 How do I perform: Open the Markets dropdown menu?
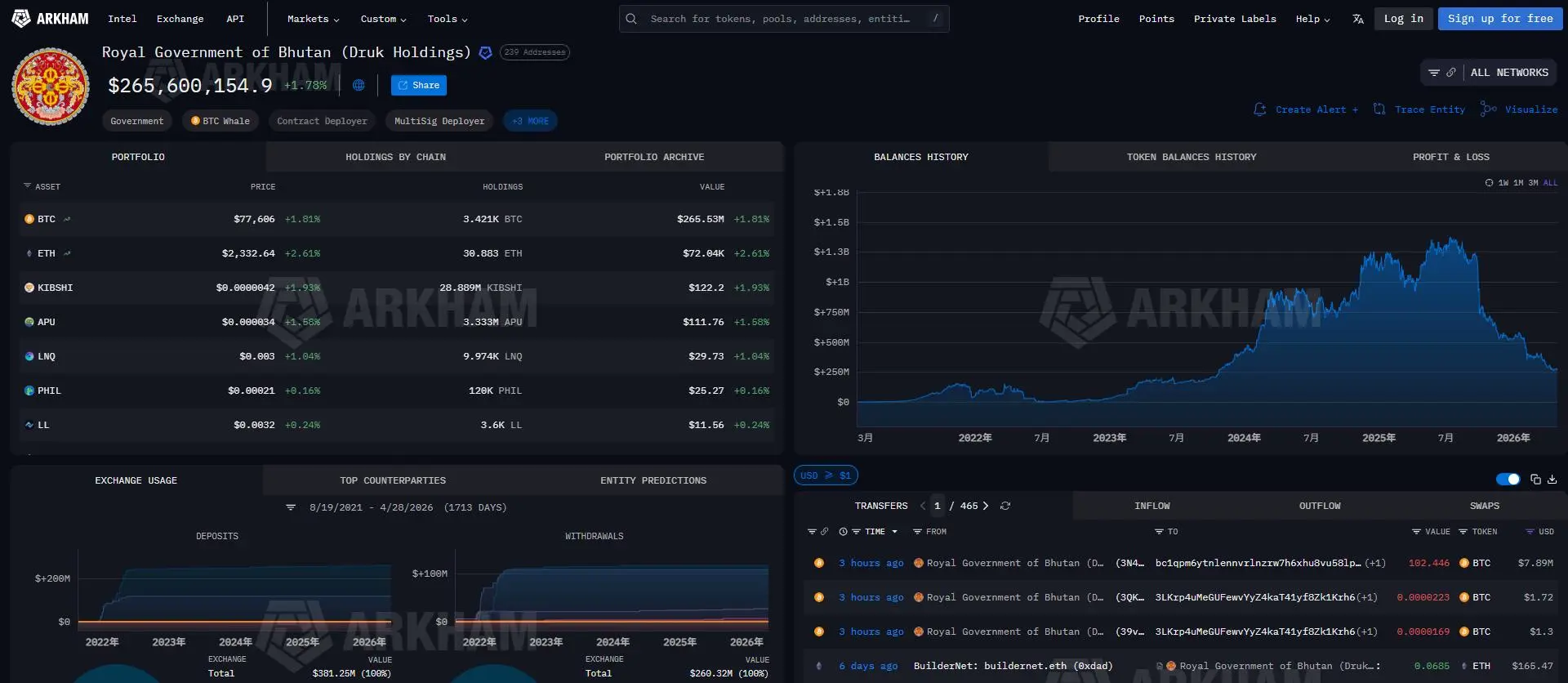tap(313, 19)
